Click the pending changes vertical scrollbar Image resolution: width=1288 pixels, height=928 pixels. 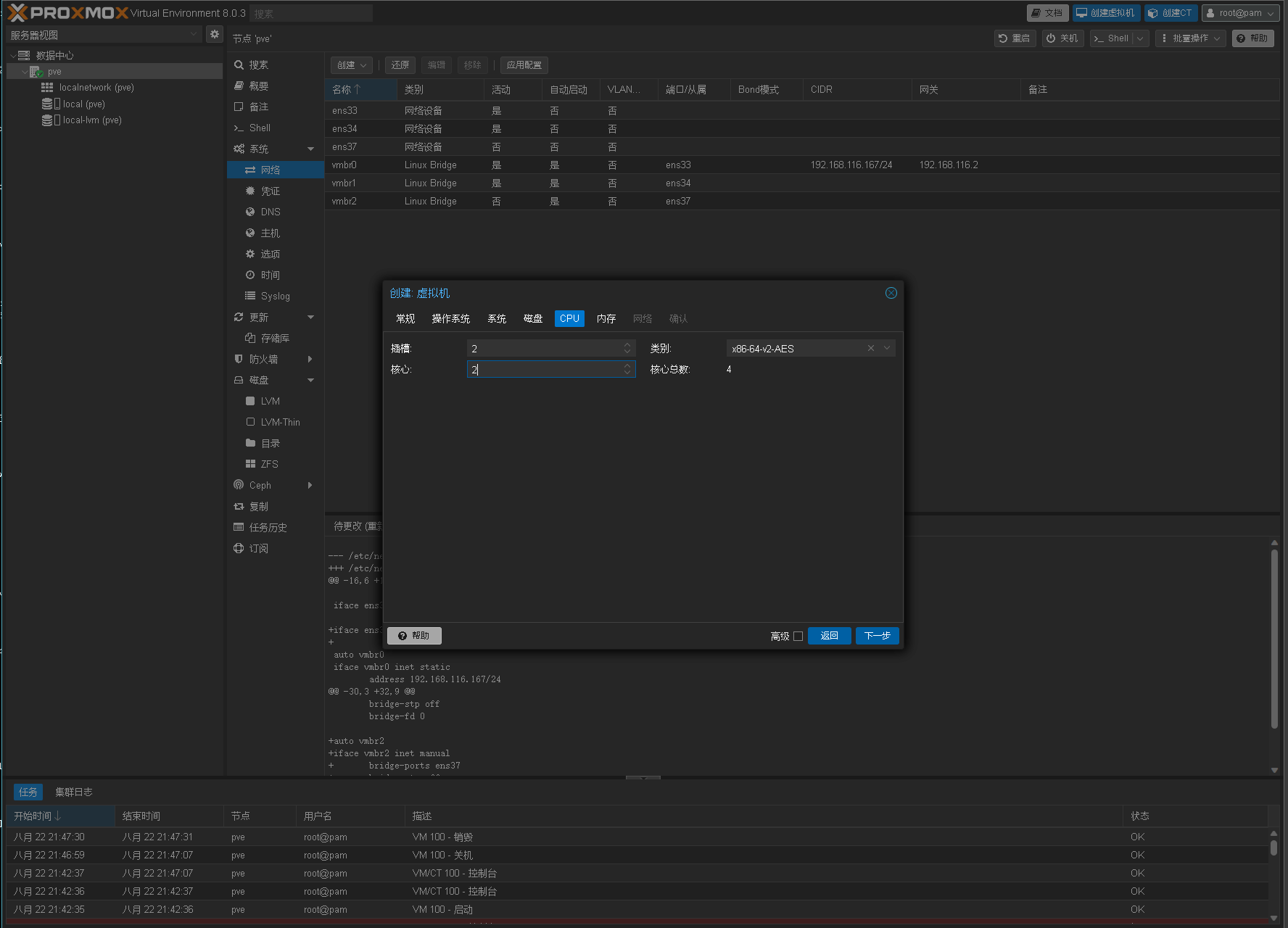coord(1274,638)
